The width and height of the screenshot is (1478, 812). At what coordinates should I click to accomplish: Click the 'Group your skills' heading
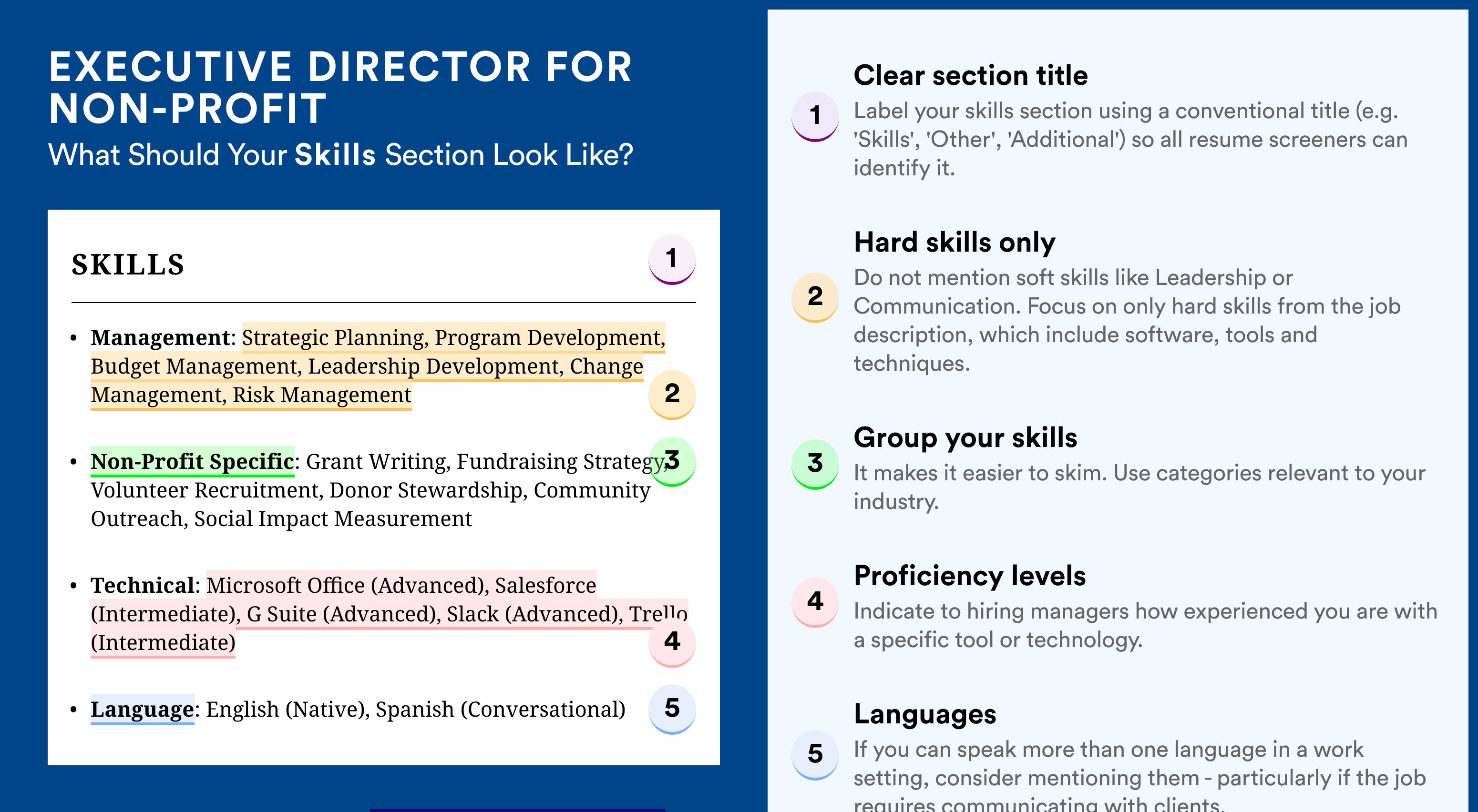[965, 437]
